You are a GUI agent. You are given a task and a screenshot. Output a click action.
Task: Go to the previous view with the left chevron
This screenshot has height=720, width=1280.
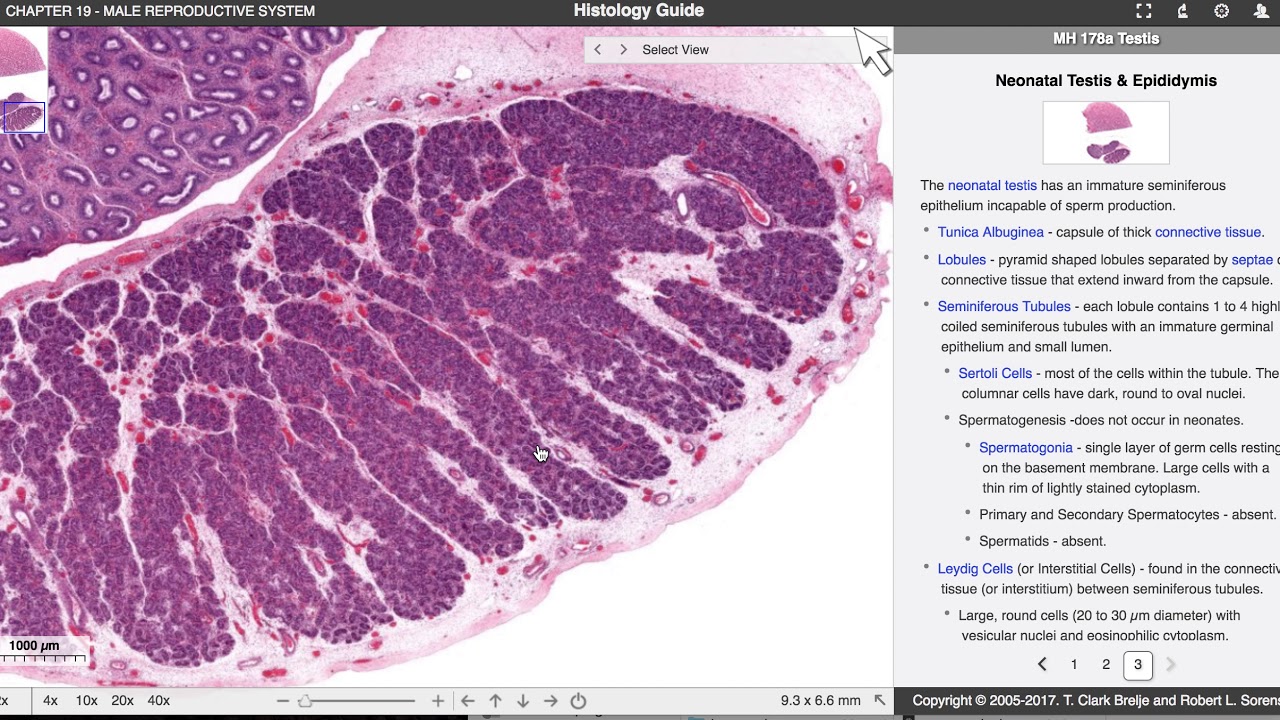pos(597,49)
